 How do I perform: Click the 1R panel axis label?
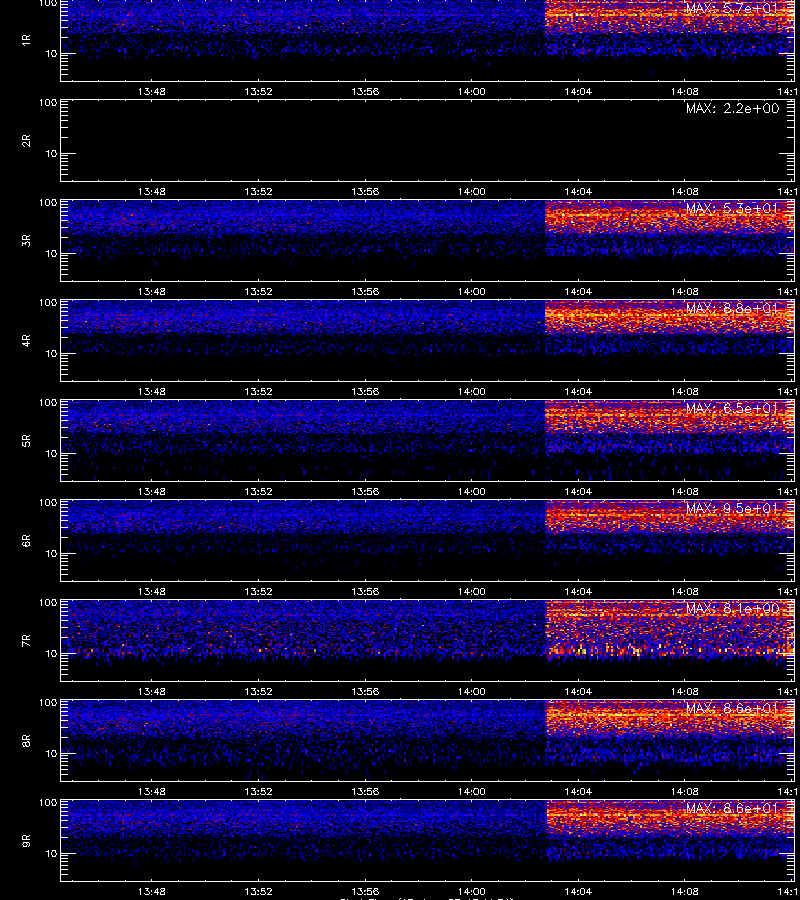click(x=26, y=40)
